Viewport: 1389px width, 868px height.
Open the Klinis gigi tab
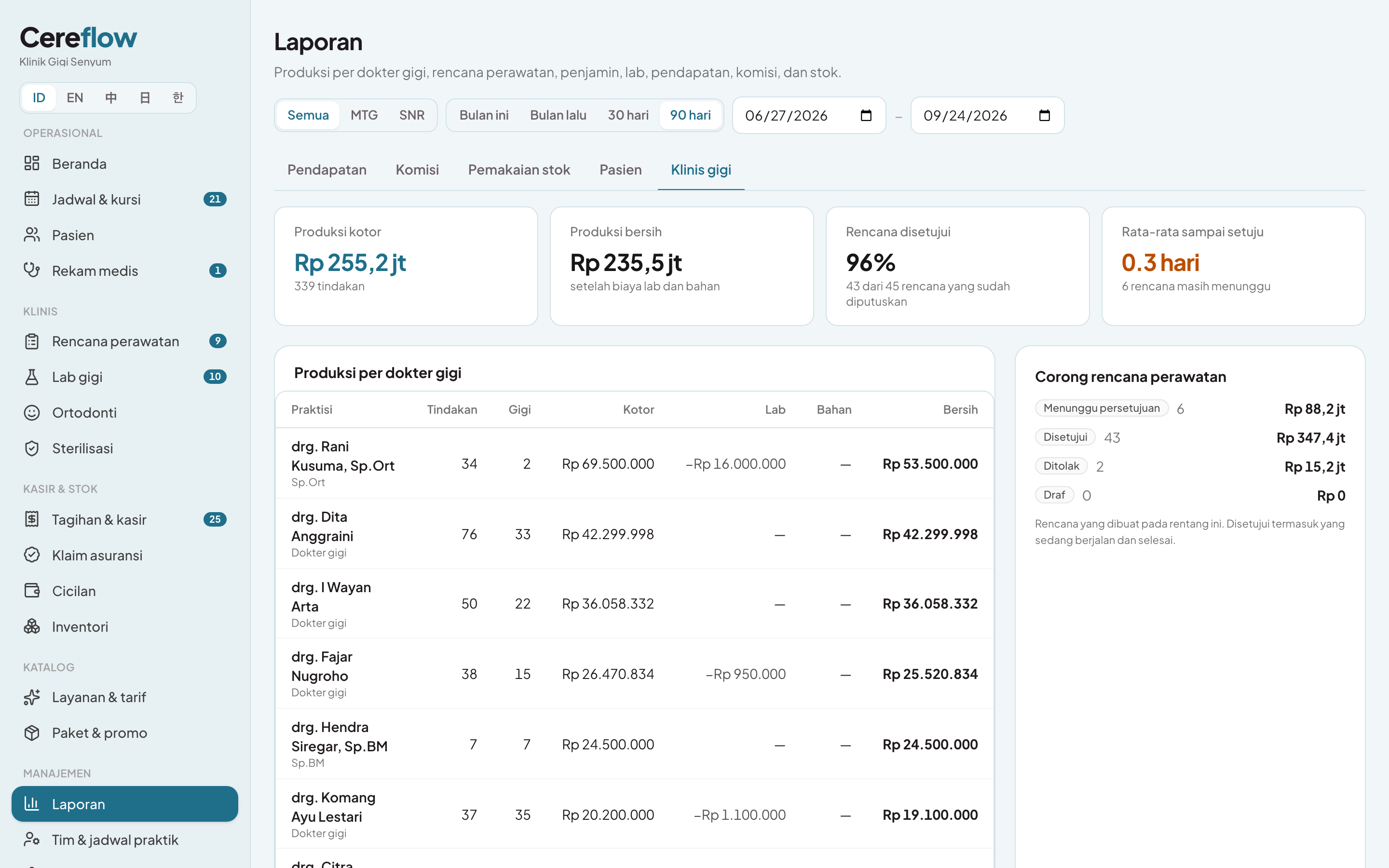(x=701, y=170)
